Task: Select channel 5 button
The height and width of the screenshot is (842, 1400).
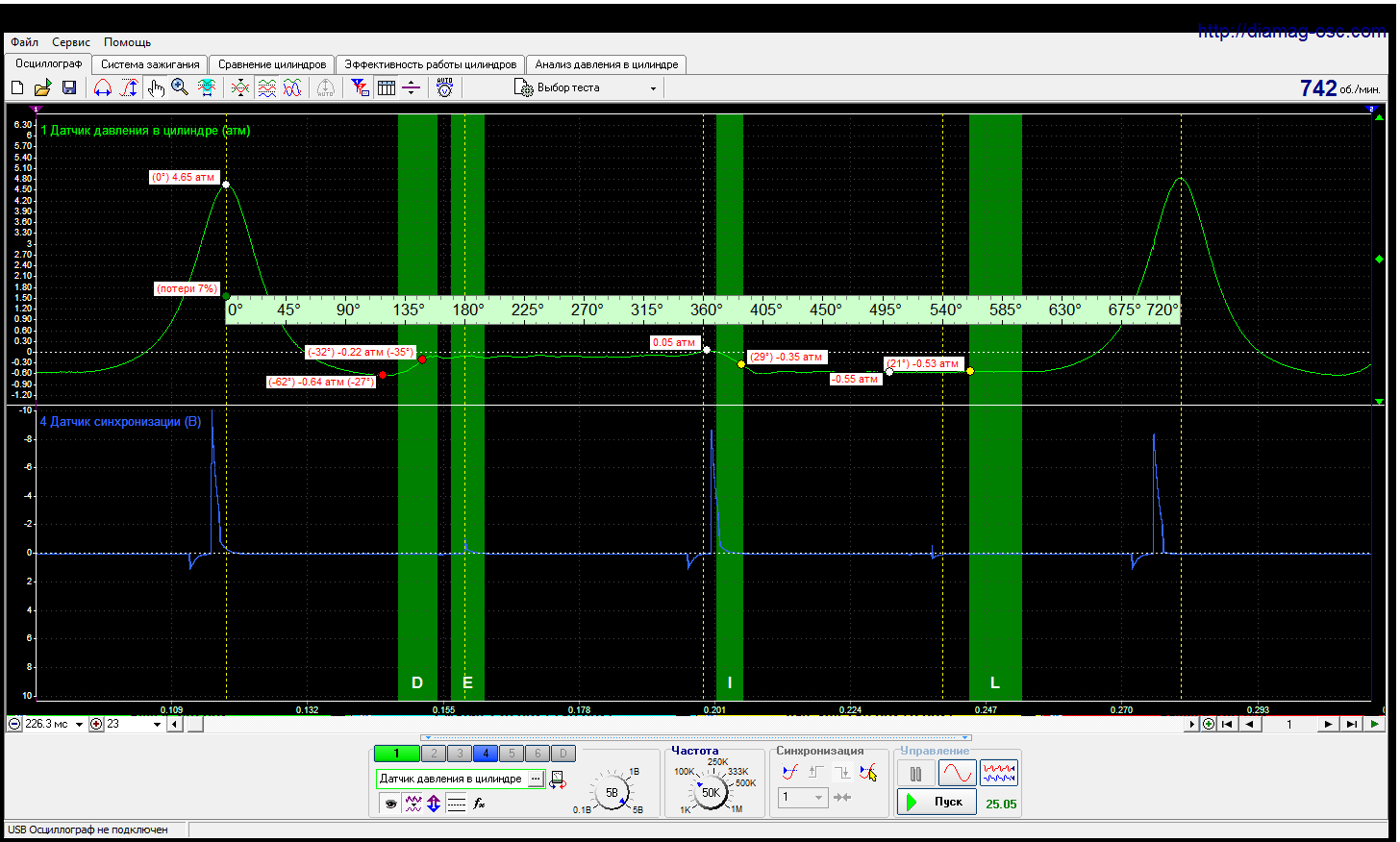Action: 512,754
